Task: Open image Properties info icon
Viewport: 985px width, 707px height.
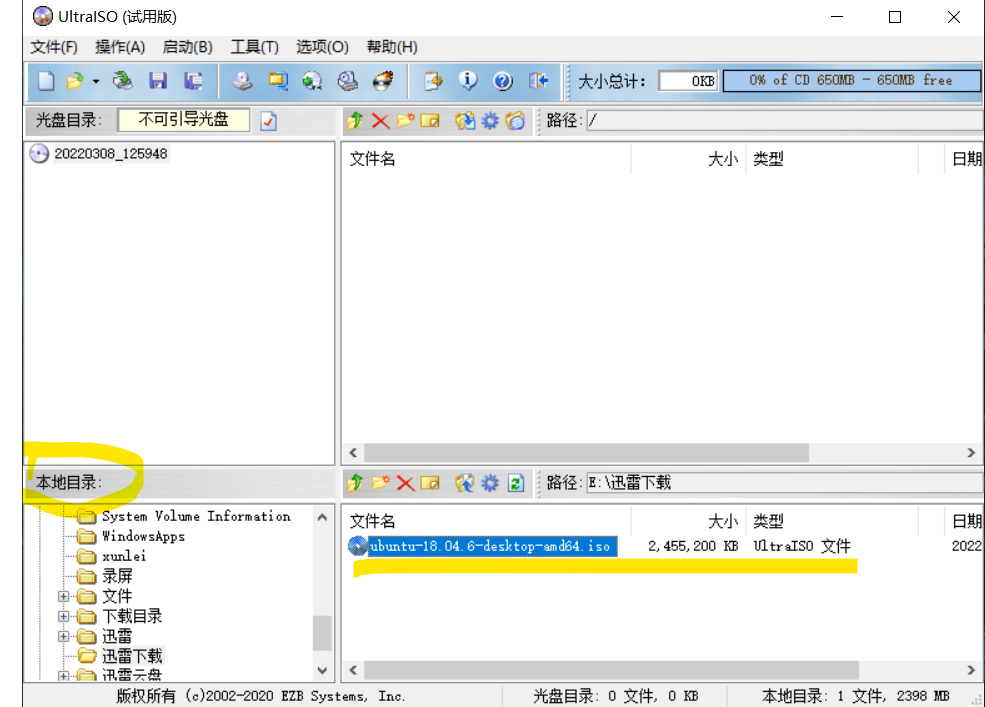Action: coord(467,81)
